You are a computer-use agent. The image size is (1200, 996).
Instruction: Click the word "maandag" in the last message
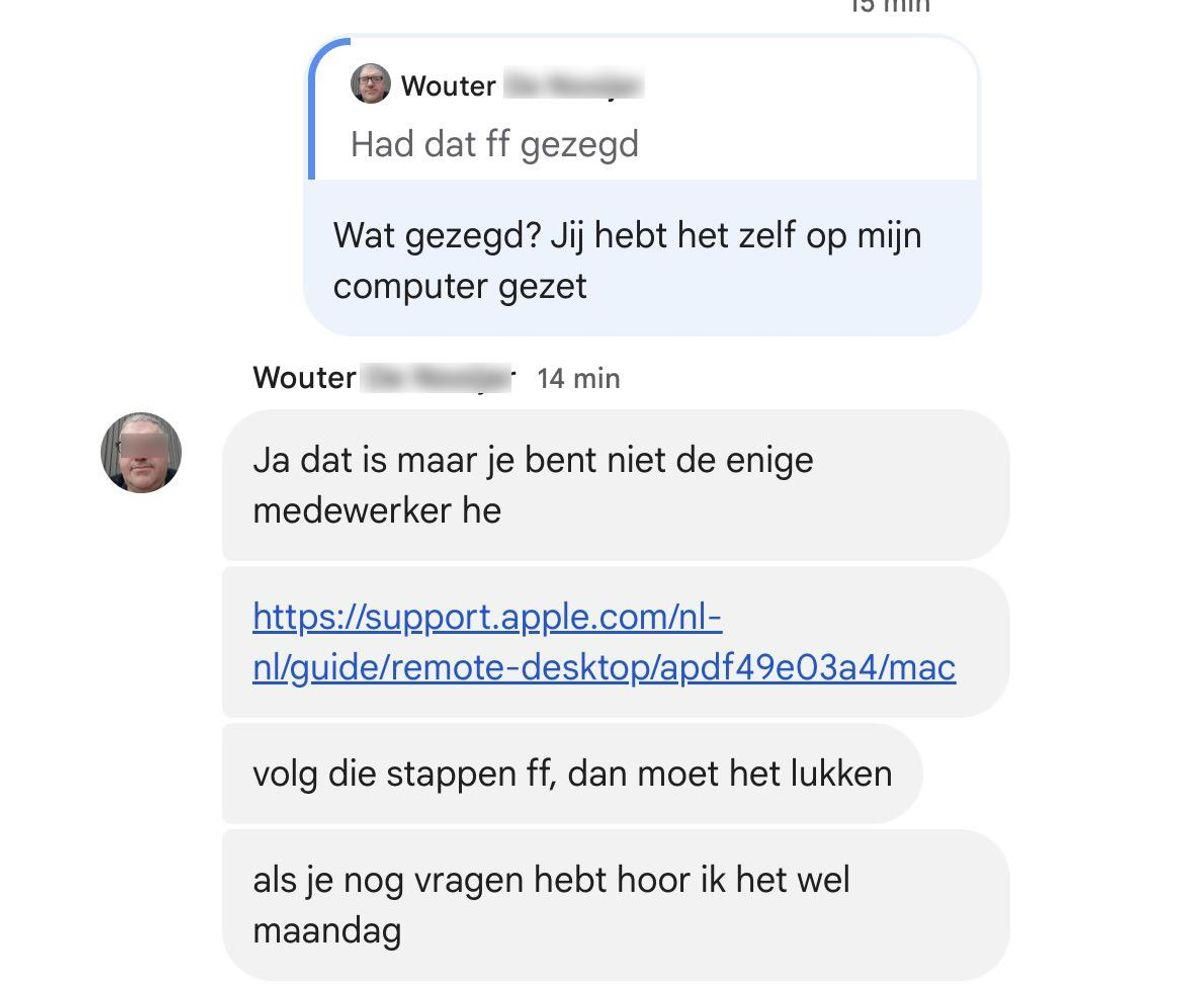[327, 931]
